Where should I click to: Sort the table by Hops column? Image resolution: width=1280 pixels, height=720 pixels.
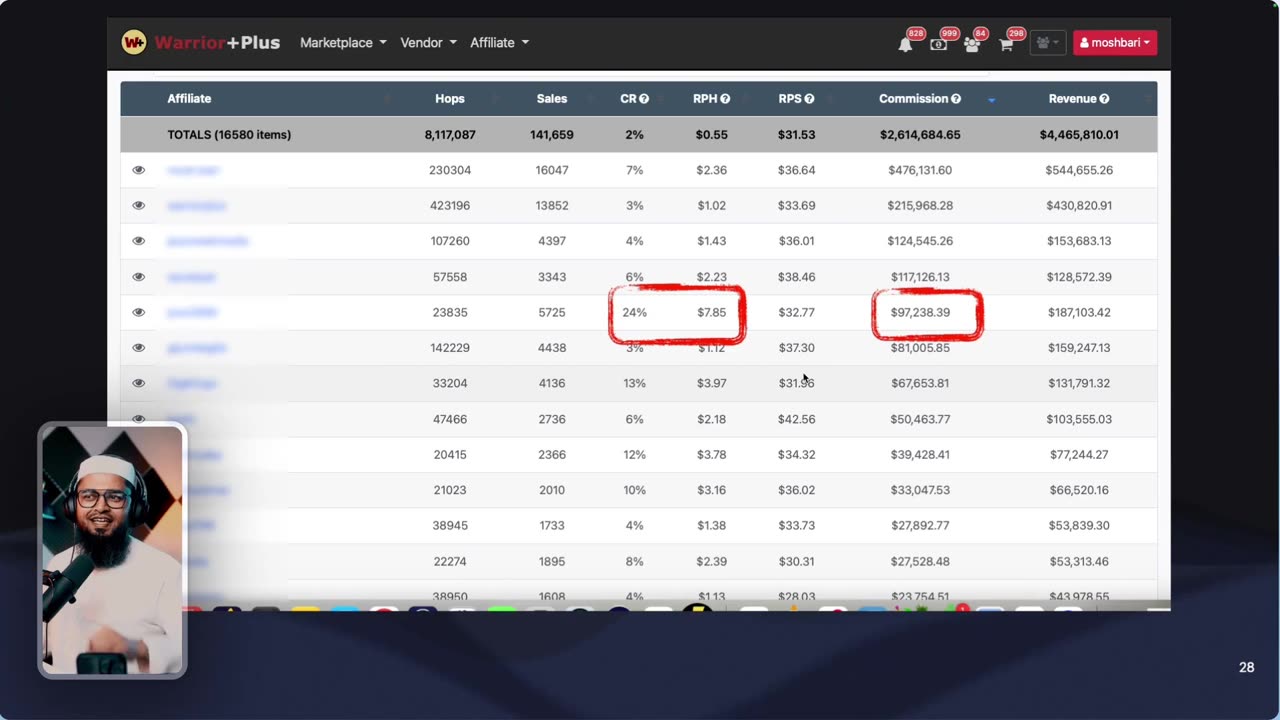(x=450, y=99)
